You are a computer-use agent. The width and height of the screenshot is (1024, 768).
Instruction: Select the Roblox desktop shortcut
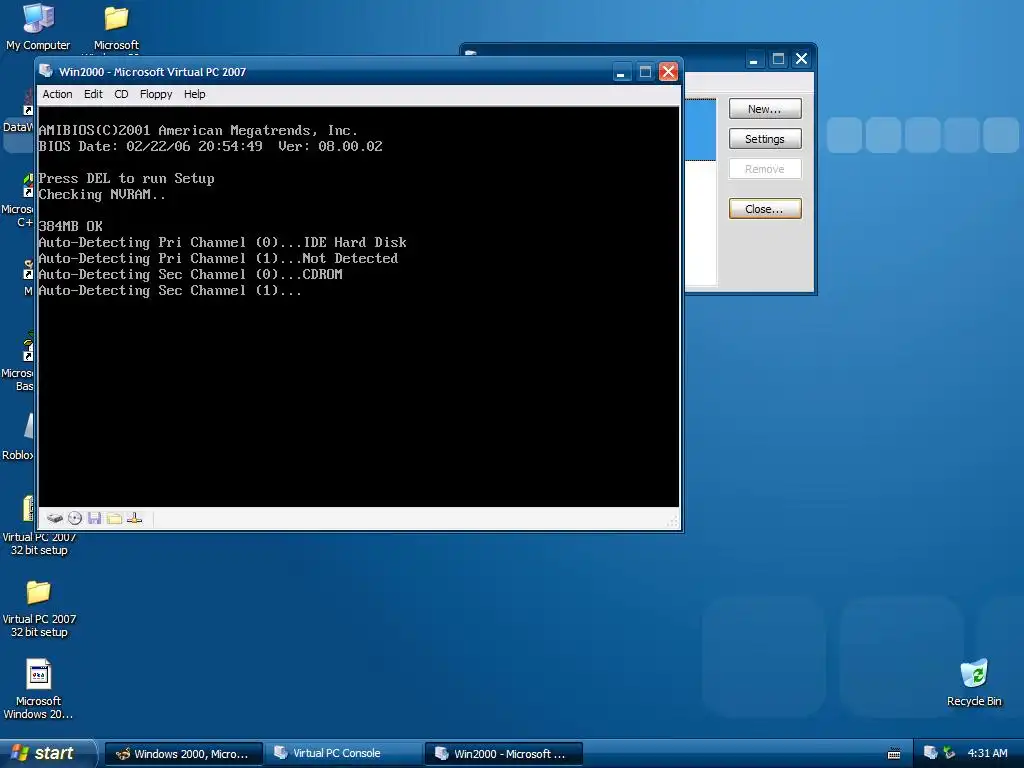click(x=18, y=438)
